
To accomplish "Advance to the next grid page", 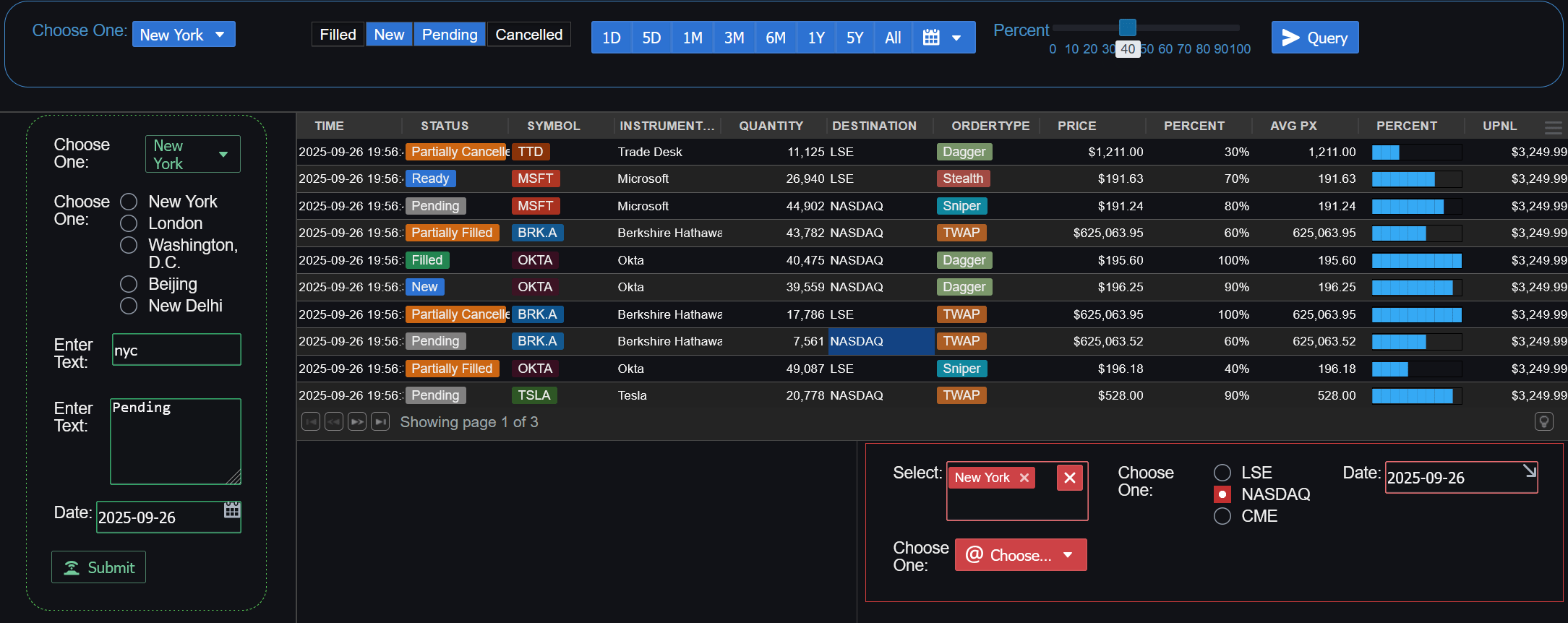I will 357,421.
